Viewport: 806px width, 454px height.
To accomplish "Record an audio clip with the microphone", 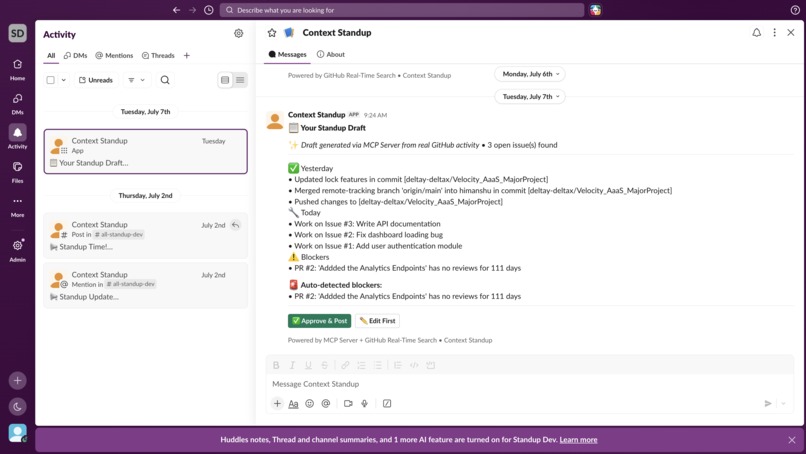I will coord(364,404).
